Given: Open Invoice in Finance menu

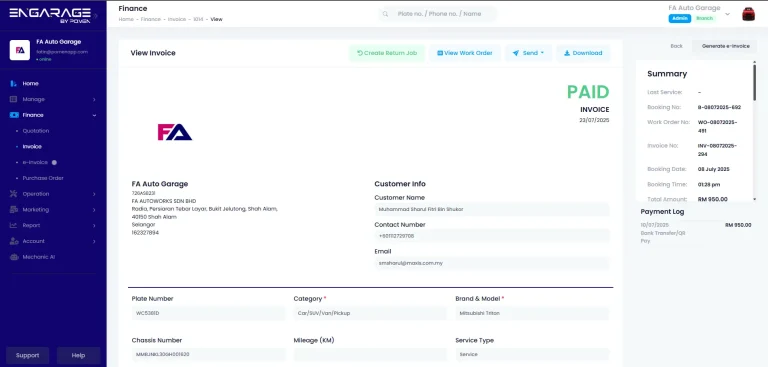Looking at the screenshot, I should coord(32,147).
